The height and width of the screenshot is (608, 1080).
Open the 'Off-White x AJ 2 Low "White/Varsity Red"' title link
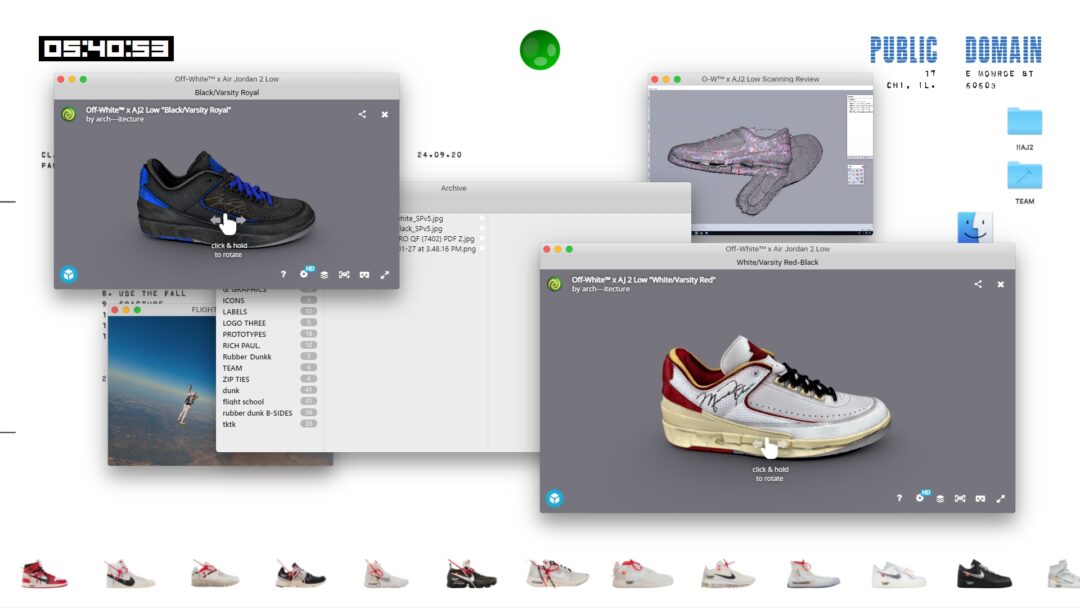coord(643,280)
